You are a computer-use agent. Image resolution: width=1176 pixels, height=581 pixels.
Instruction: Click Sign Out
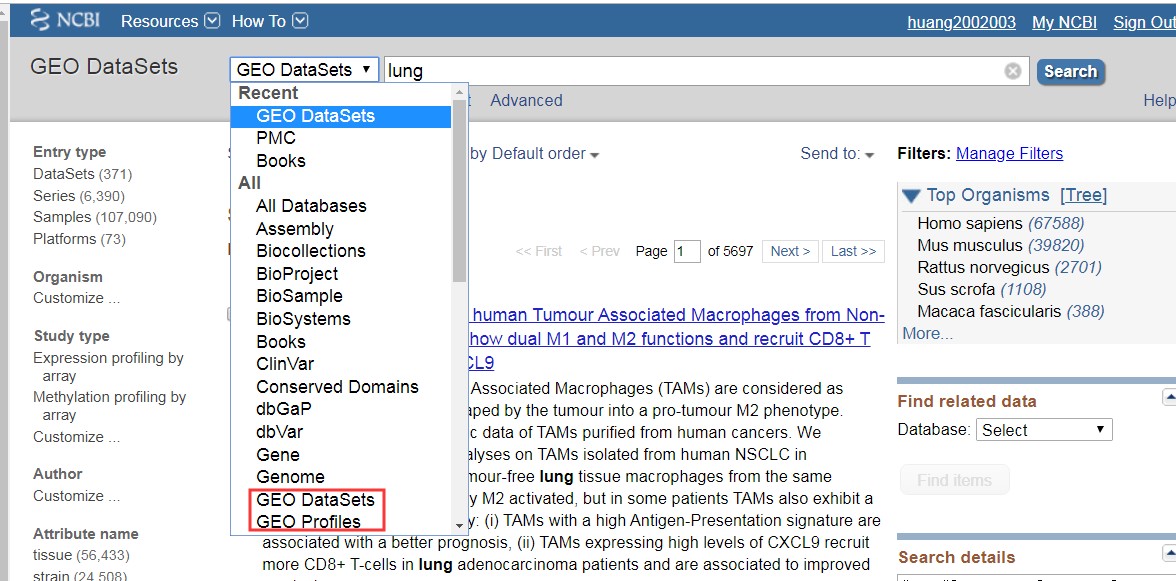[x=1144, y=22]
